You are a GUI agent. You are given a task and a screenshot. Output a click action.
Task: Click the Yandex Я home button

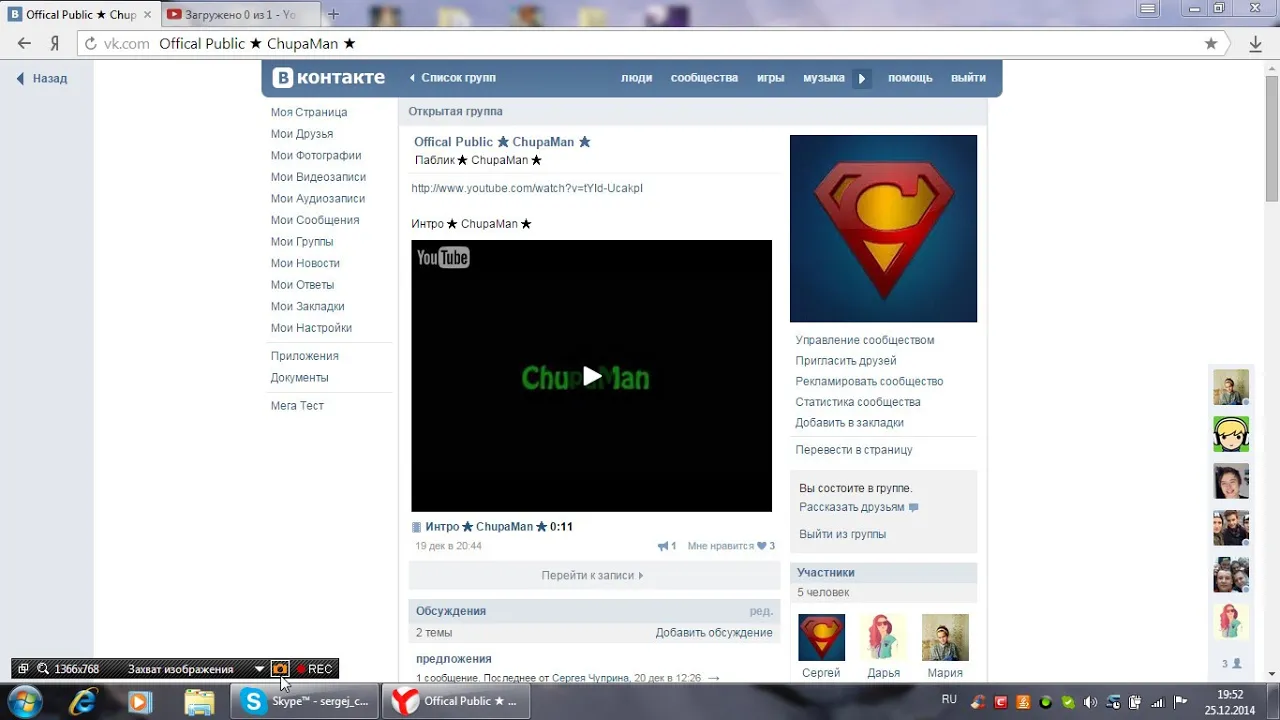pyautogui.click(x=55, y=44)
